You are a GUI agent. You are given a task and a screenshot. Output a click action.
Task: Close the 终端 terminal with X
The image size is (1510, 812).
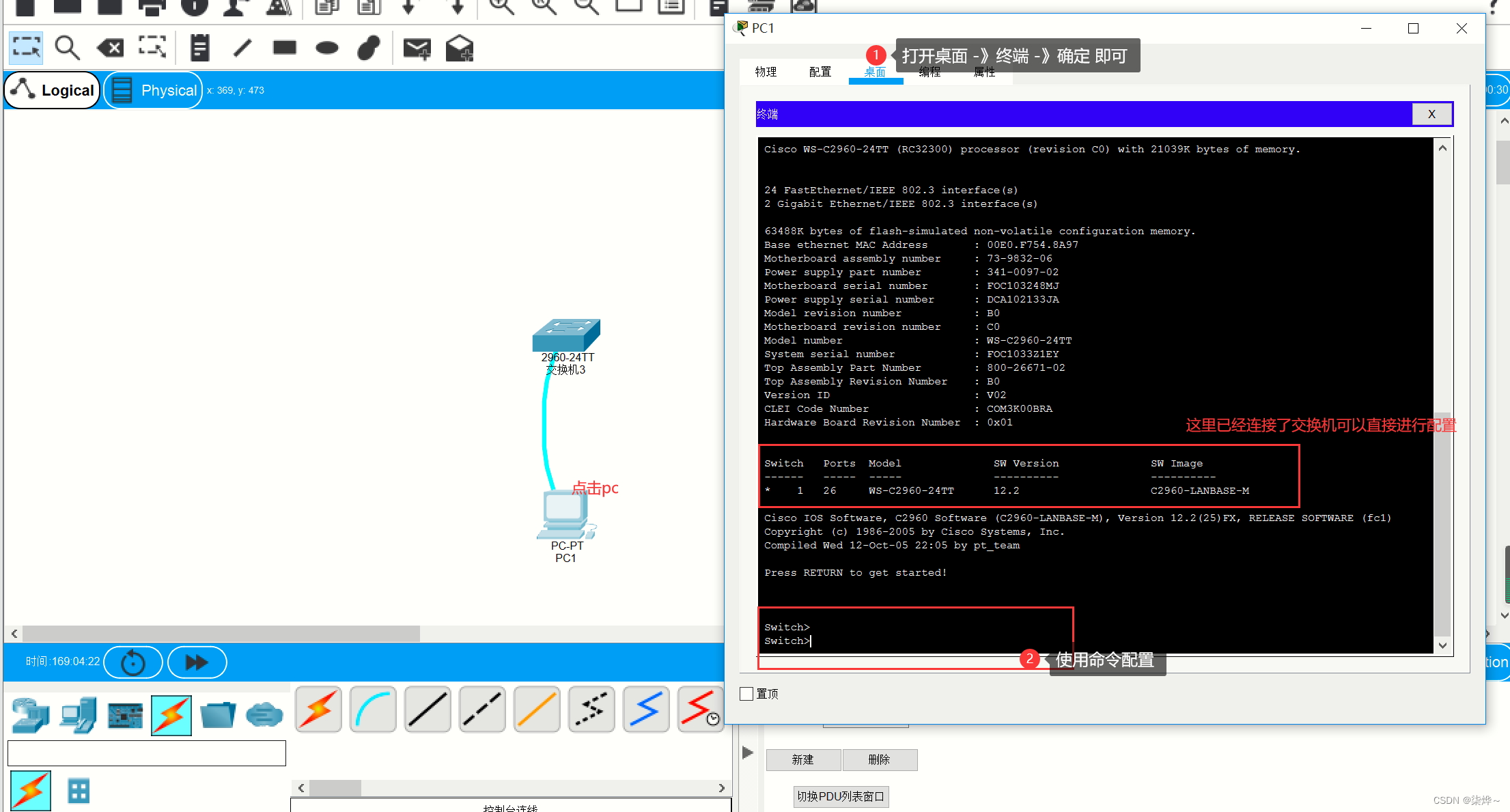tap(1431, 114)
